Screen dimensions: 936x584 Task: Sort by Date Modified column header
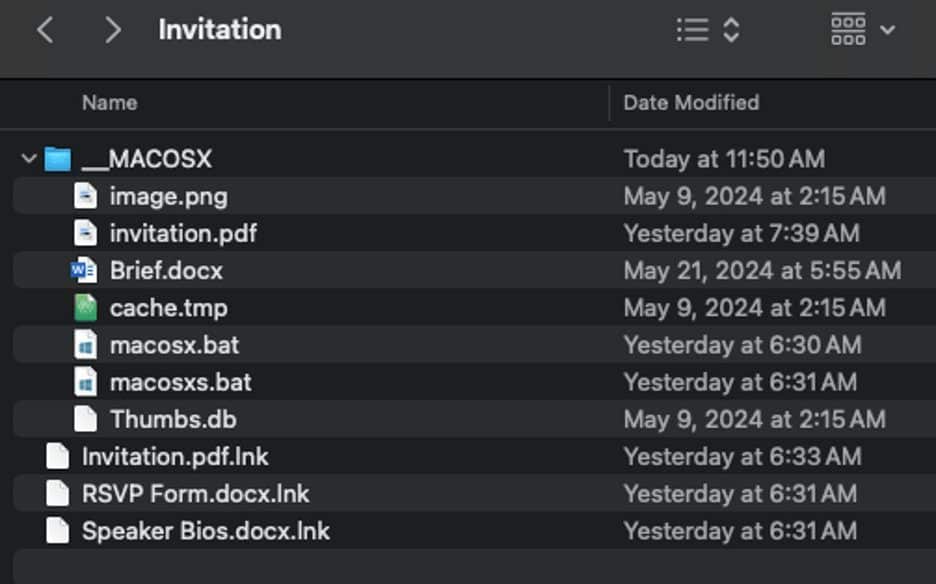point(691,103)
